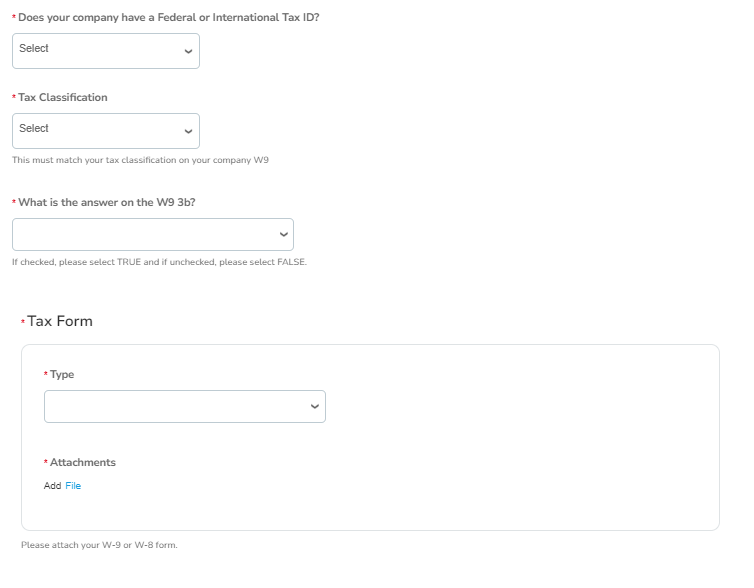
Task: Click the chevron arrow in the Tax Classification box
Action: (x=188, y=130)
